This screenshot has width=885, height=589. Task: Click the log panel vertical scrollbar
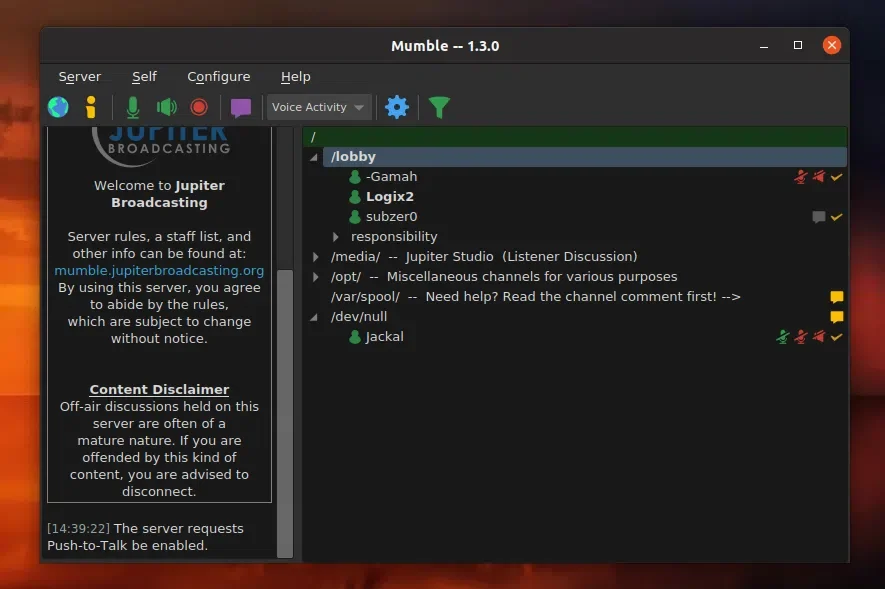click(285, 413)
